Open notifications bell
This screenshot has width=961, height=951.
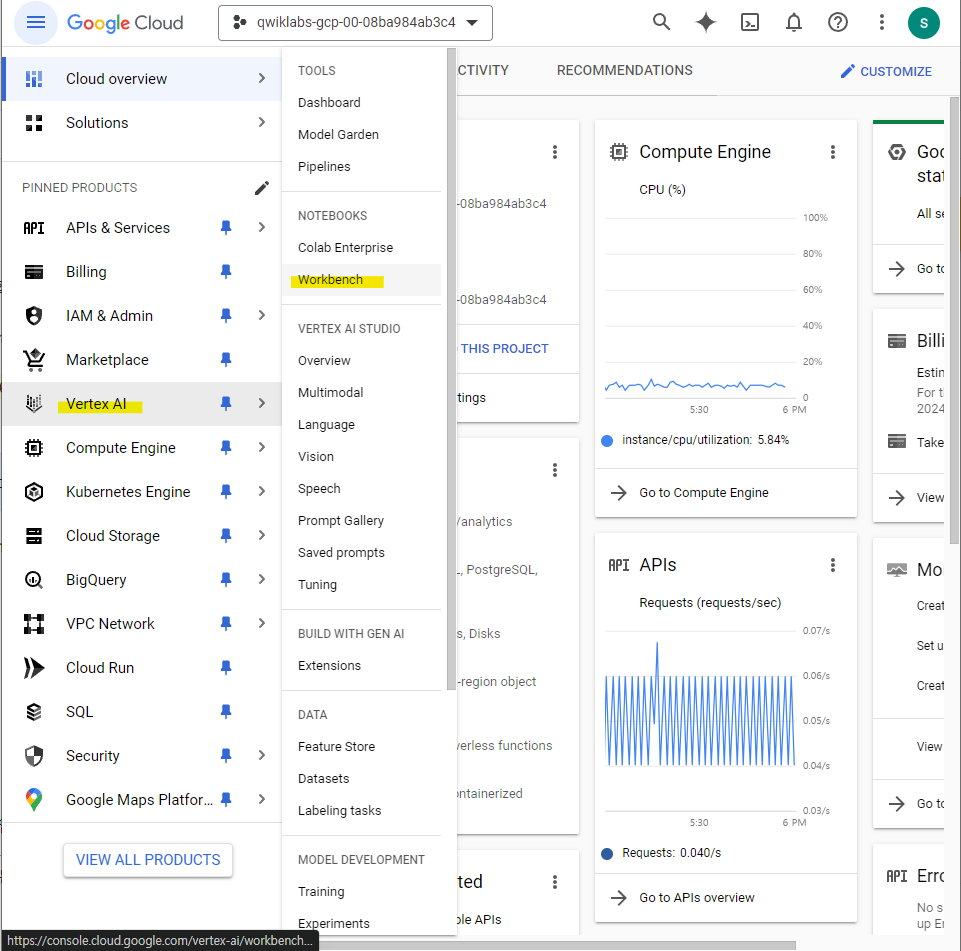coord(794,23)
